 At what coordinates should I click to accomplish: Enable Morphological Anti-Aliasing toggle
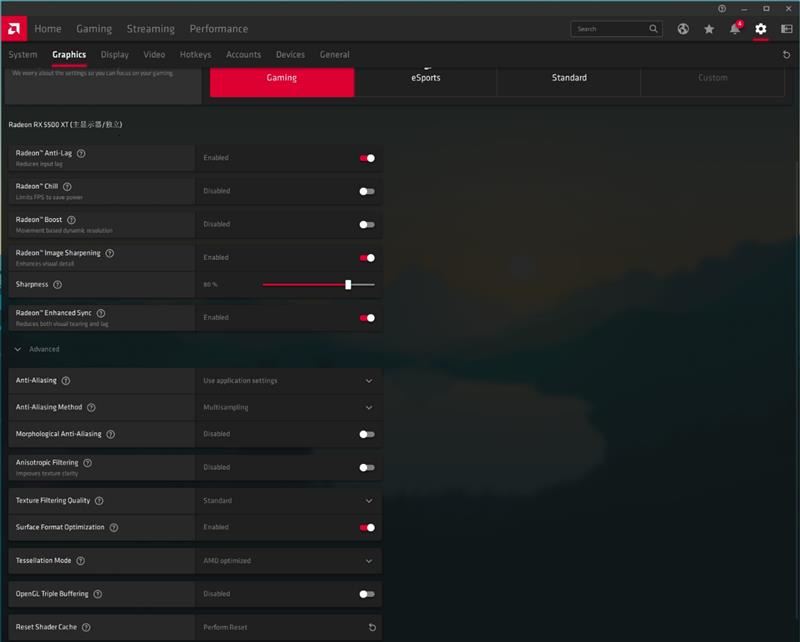click(x=367, y=434)
